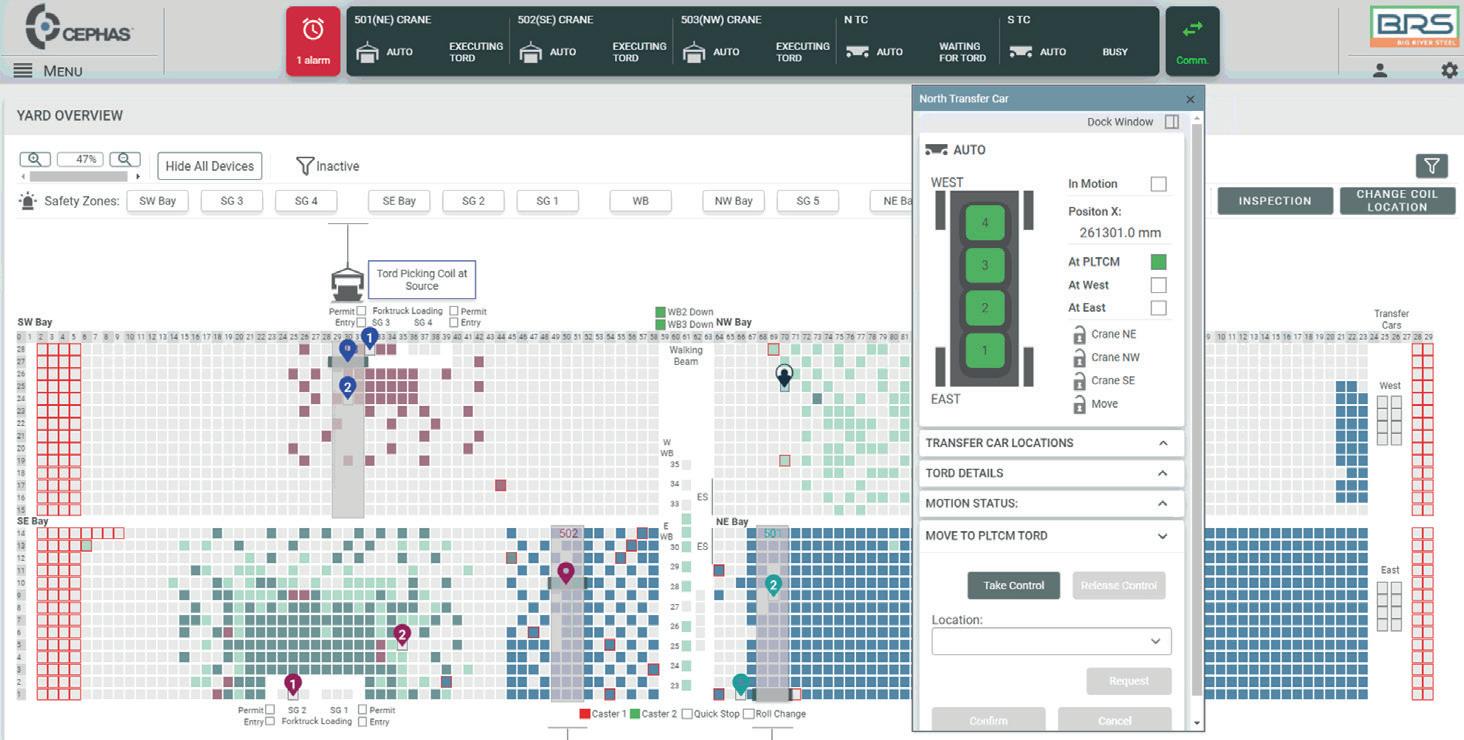Open the settings gear

[1449, 70]
